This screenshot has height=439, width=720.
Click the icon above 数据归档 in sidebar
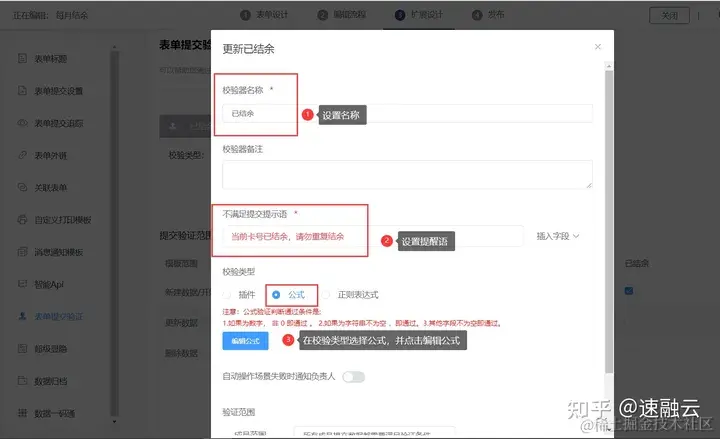click(x=22, y=349)
